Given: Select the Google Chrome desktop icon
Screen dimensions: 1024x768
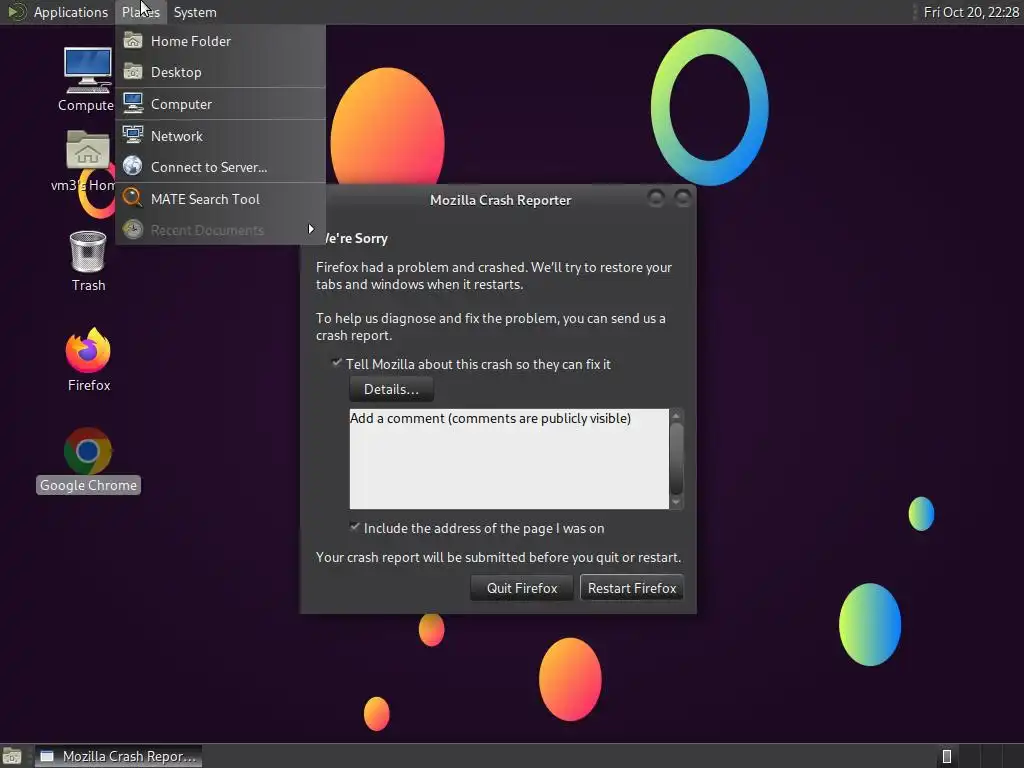Looking at the screenshot, I should pos(88,451).
